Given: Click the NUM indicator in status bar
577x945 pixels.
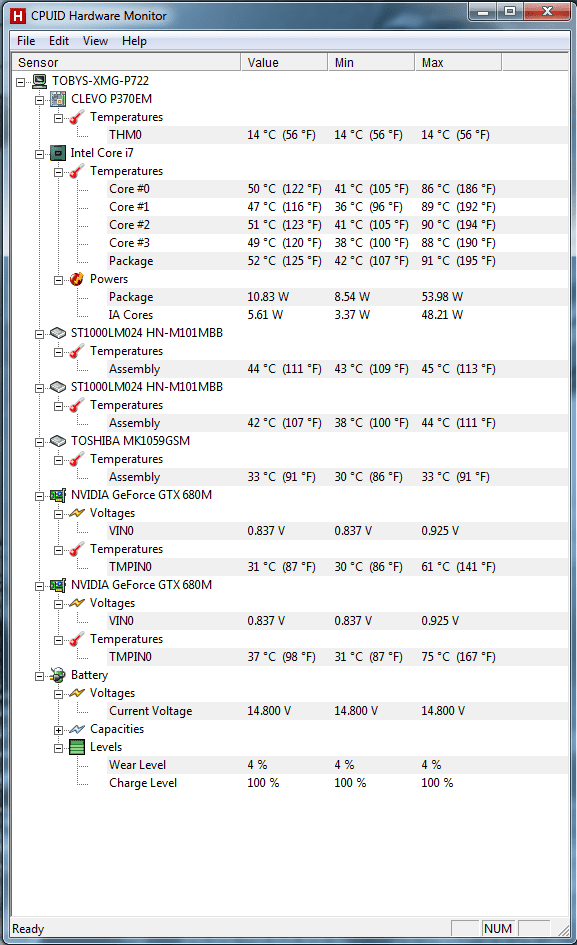Looking at the screenshot, I should click(498, 929).
